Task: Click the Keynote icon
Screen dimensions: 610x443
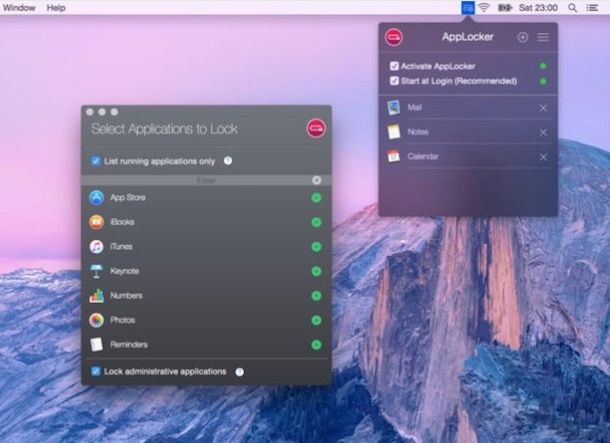Action: point(96,271)
